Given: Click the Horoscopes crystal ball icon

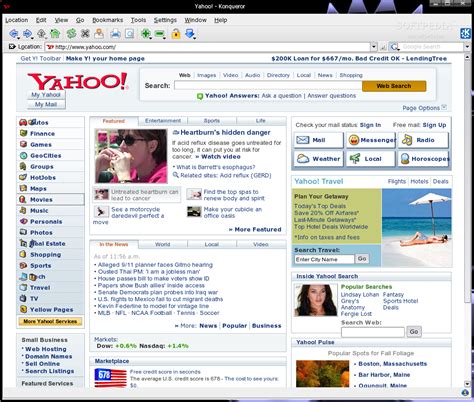Looking at the screenshot, I should [405, 159].
